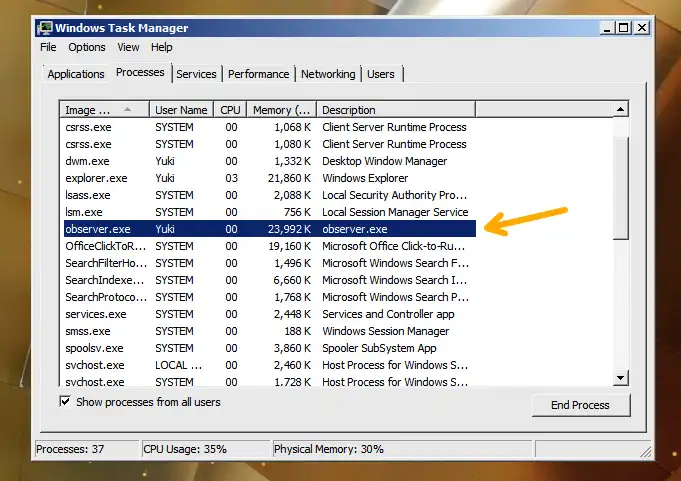The height and width of the screenshot is (481, 681).
Task: Click the Windows Explorer description
Action: [x=365, y=178]
